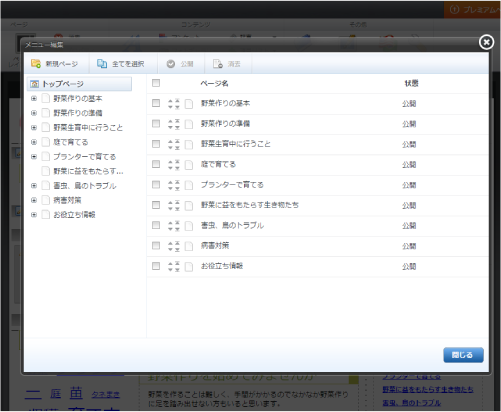Select 野菜生育中に行うこと in the tree
The height and width of the screenshot is (412, 501).
point(88,128)
